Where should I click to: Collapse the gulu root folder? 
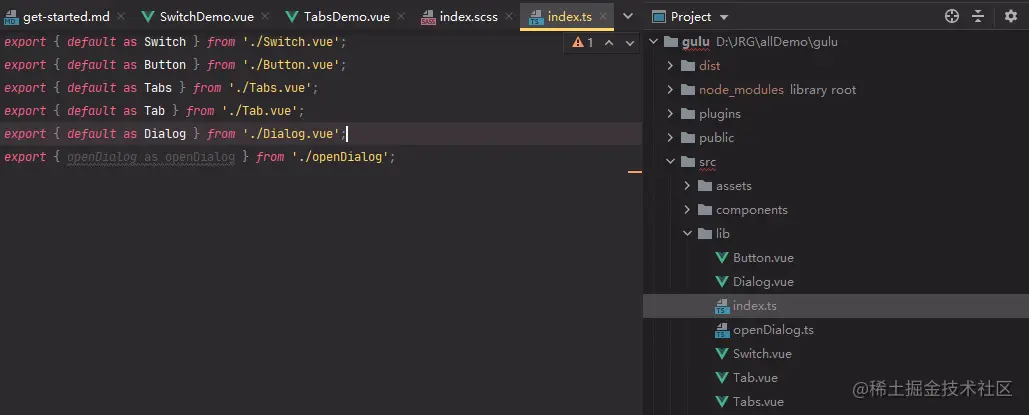653,42
